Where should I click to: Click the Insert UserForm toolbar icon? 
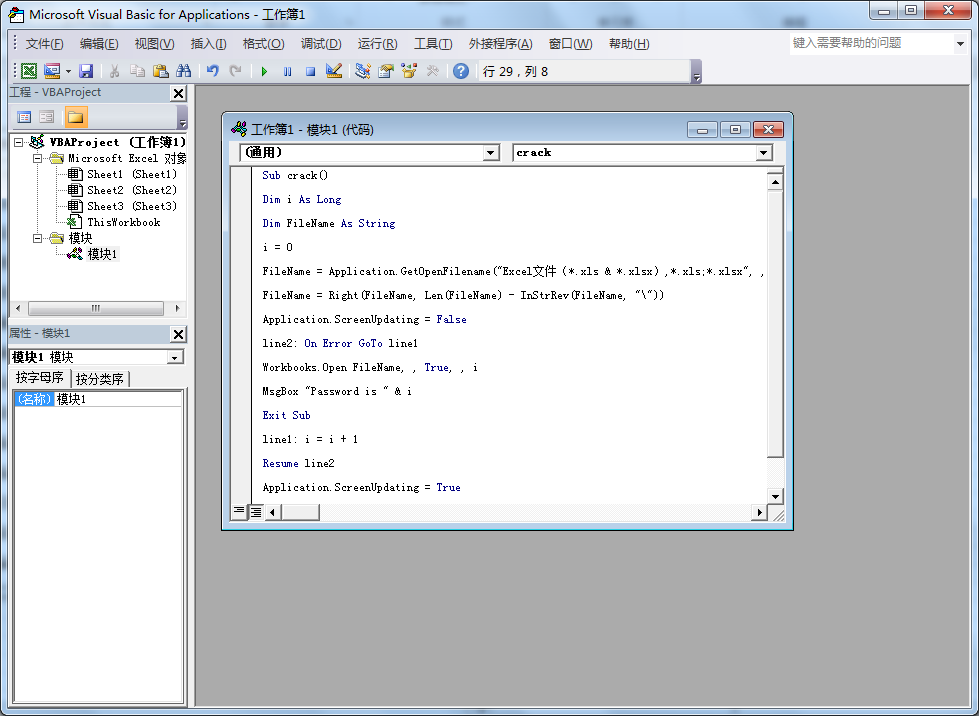tap(52, 71)
